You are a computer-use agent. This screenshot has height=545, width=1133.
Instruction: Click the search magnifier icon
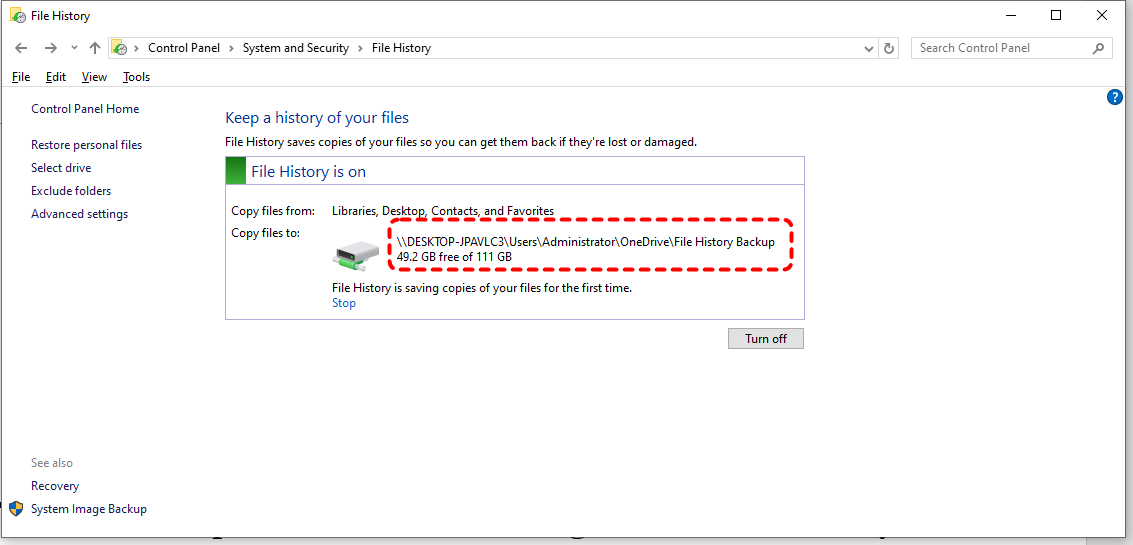click(x=1098, y=48)
